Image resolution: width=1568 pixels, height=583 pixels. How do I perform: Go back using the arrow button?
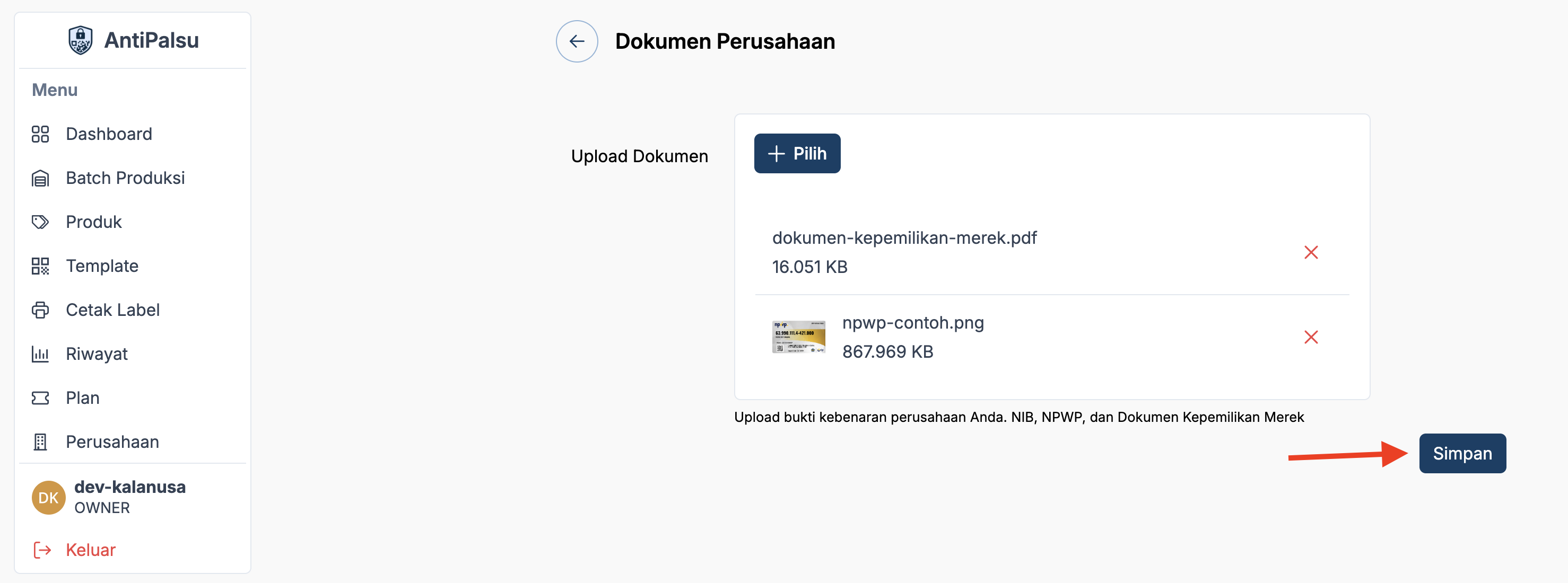pyautogui.click(x=577, y=41)
